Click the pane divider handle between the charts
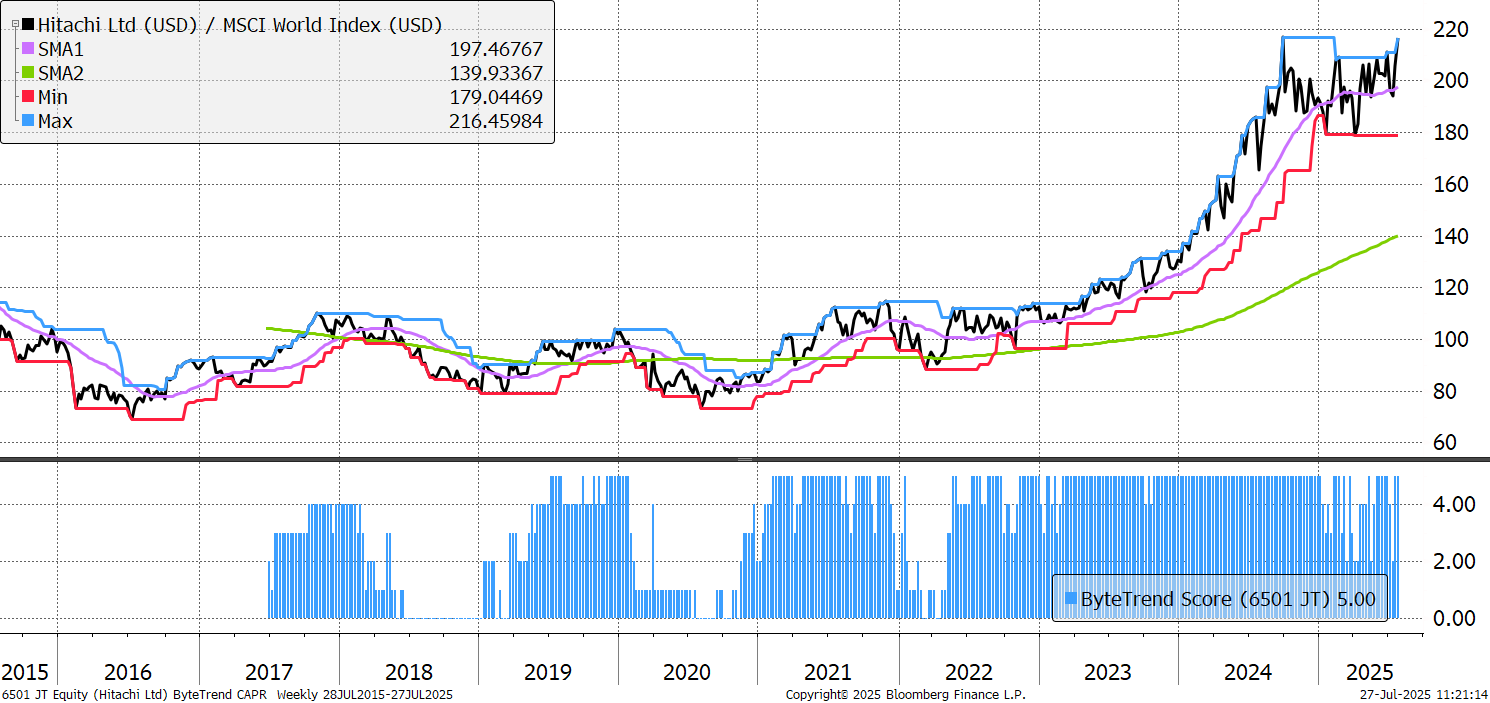 tap(745, 459)
